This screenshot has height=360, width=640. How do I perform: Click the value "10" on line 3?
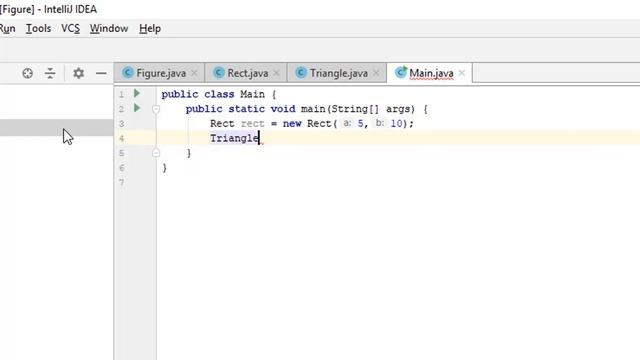[x=396, y=124]
